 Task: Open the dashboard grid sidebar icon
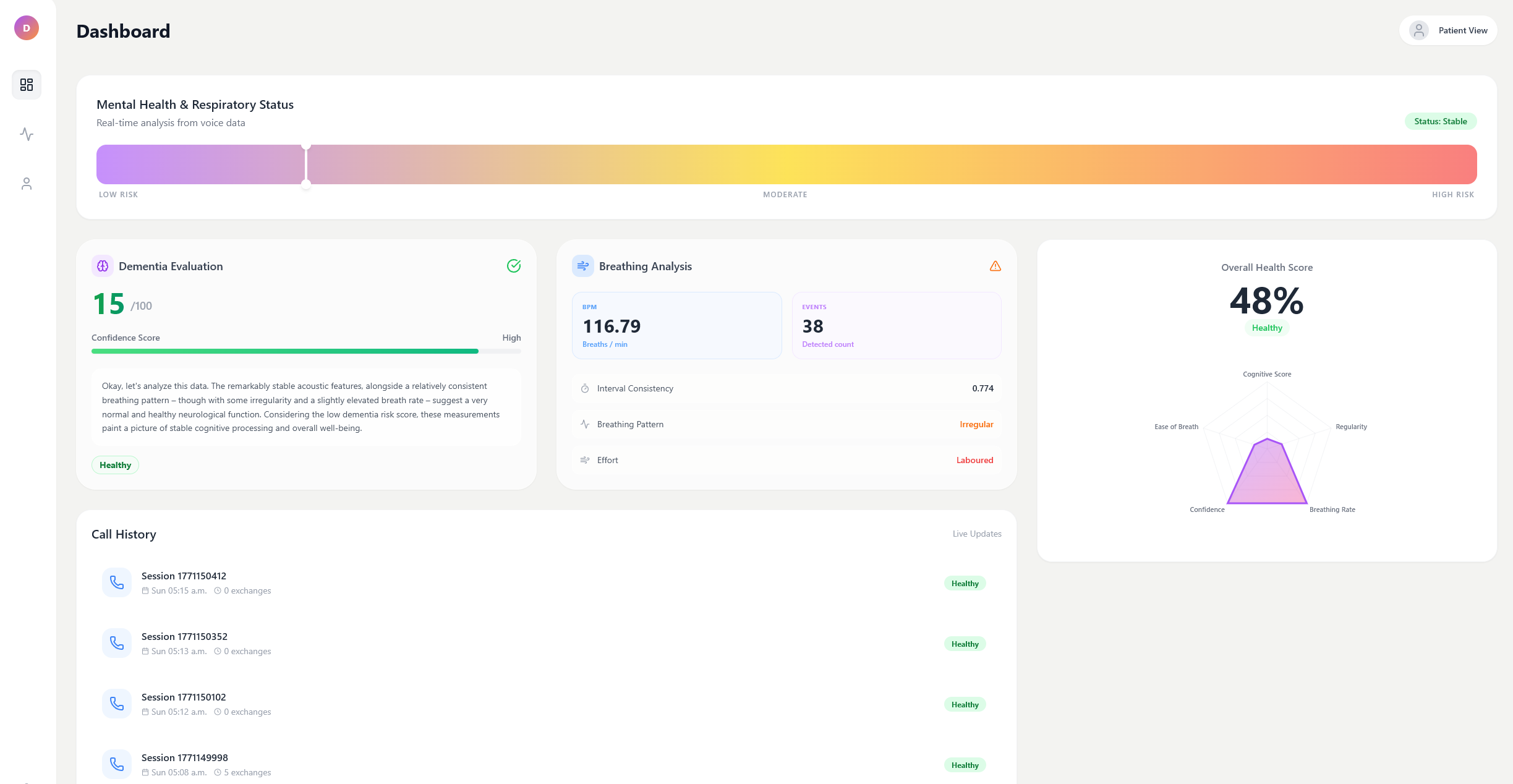27,85
